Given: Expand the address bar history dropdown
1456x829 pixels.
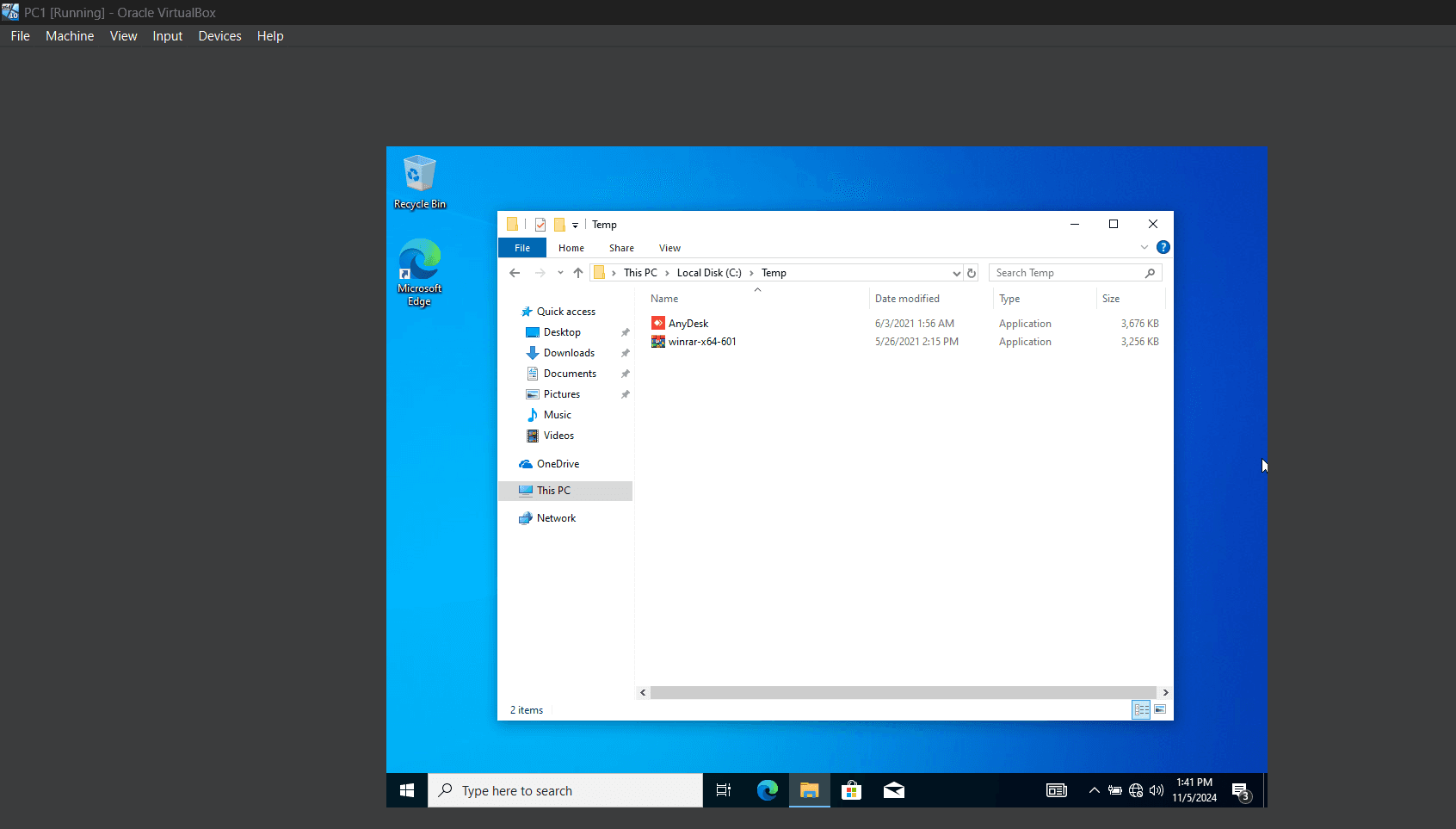Looking at the screenshot, I should (x=956, y=273).
